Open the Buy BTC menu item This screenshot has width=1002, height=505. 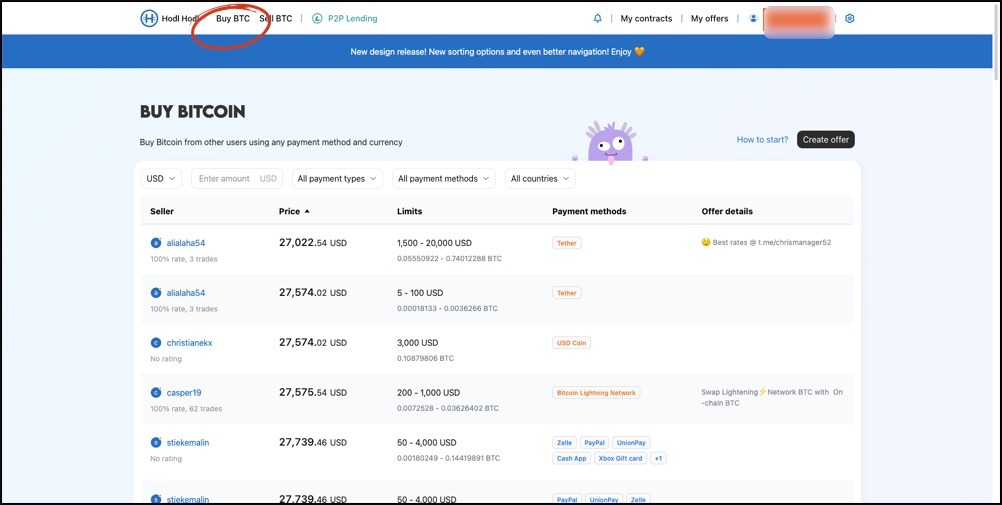[233, 19]
